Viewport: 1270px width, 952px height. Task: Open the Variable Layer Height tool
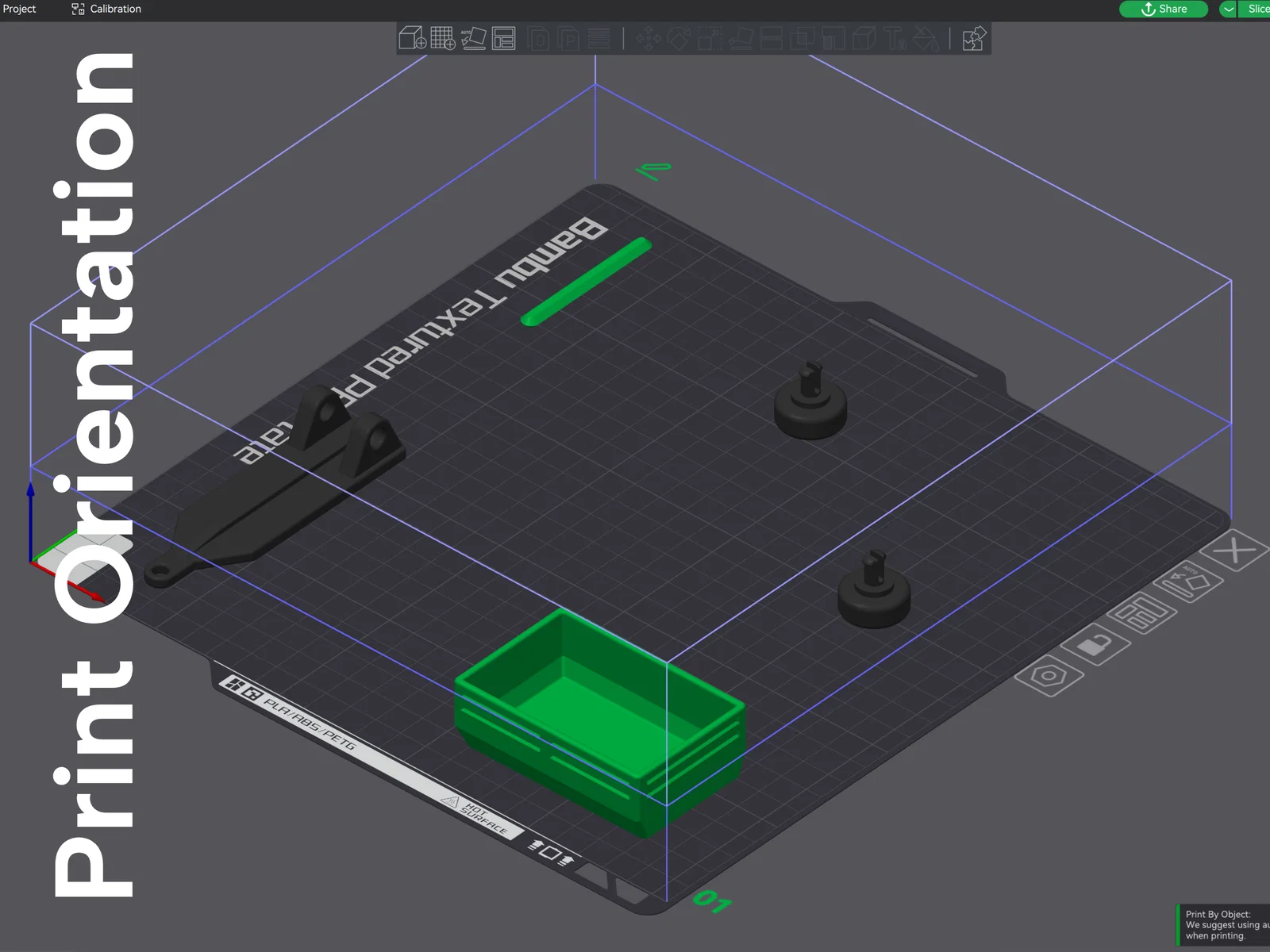(x=599, y=38)
